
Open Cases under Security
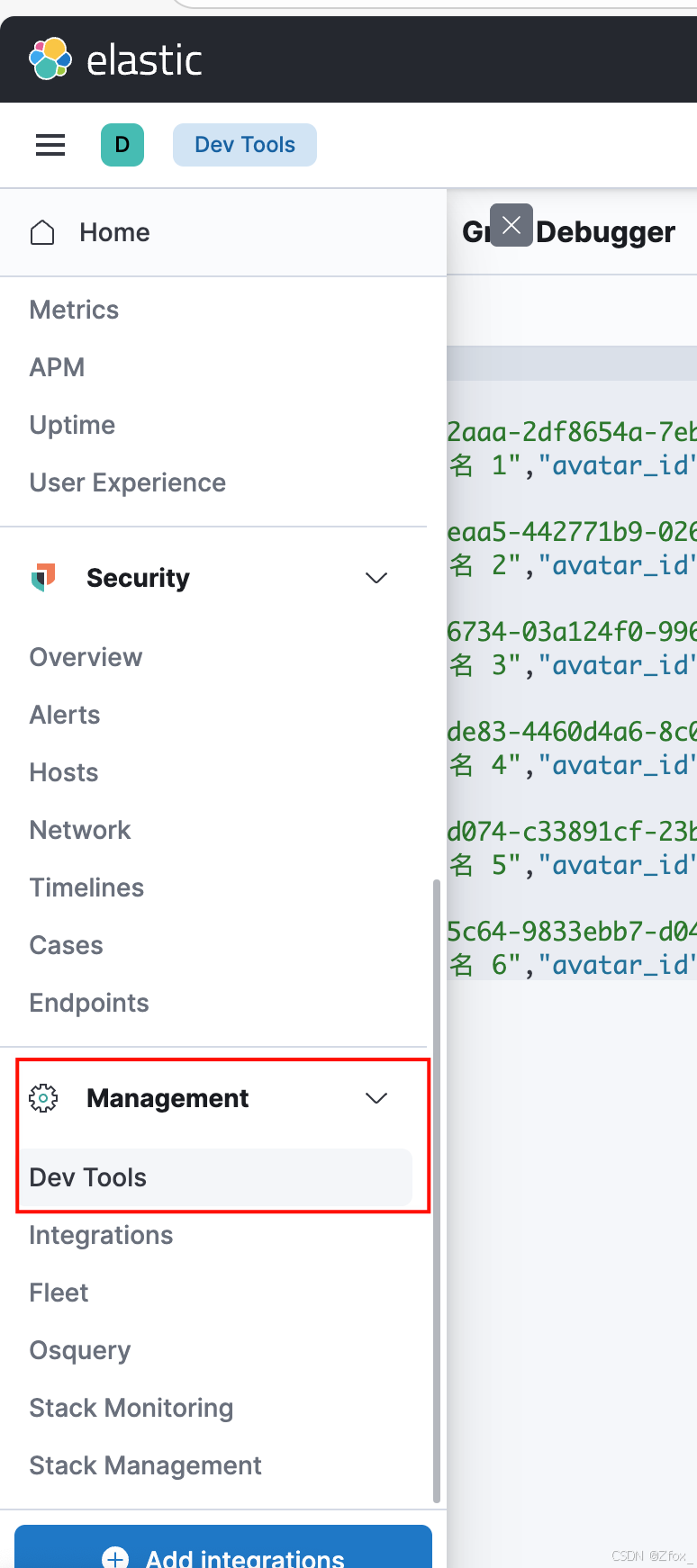point(66,945)
